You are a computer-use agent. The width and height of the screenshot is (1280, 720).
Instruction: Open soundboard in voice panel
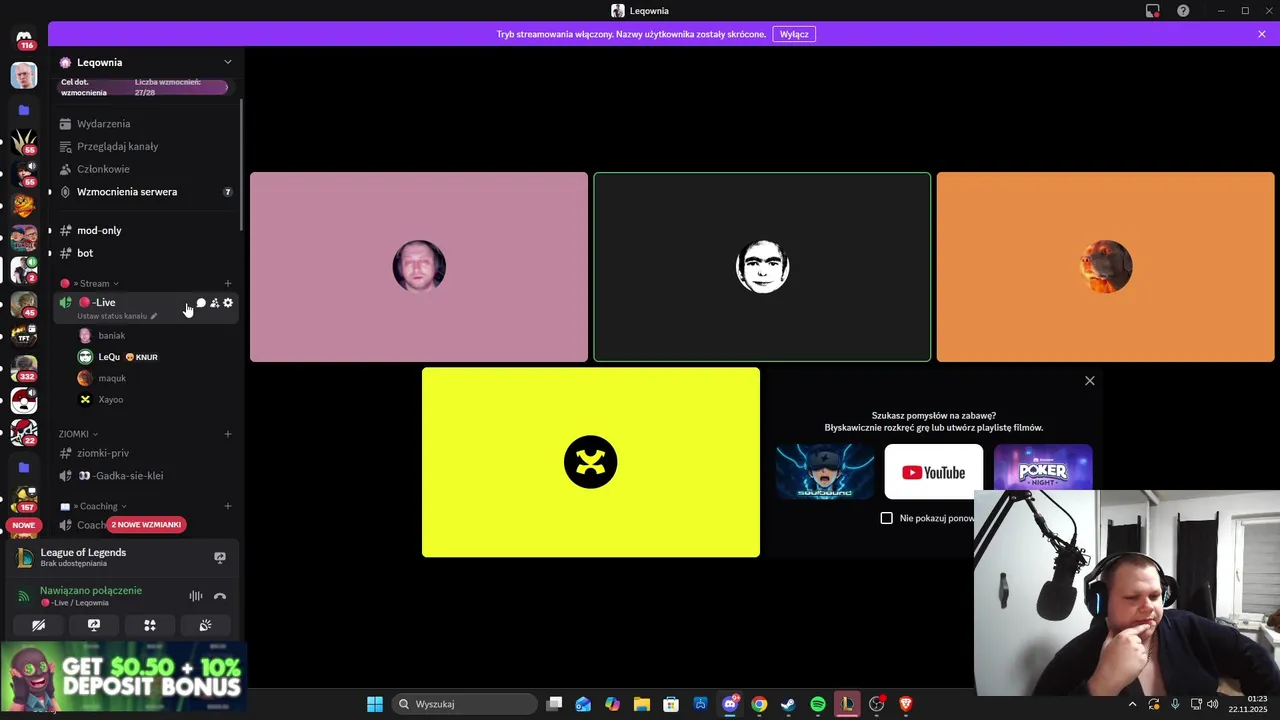[205, 625]
